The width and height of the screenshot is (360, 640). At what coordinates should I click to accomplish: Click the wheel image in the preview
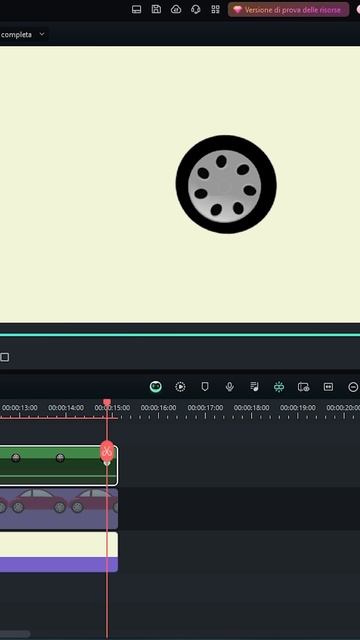[226, 184]
